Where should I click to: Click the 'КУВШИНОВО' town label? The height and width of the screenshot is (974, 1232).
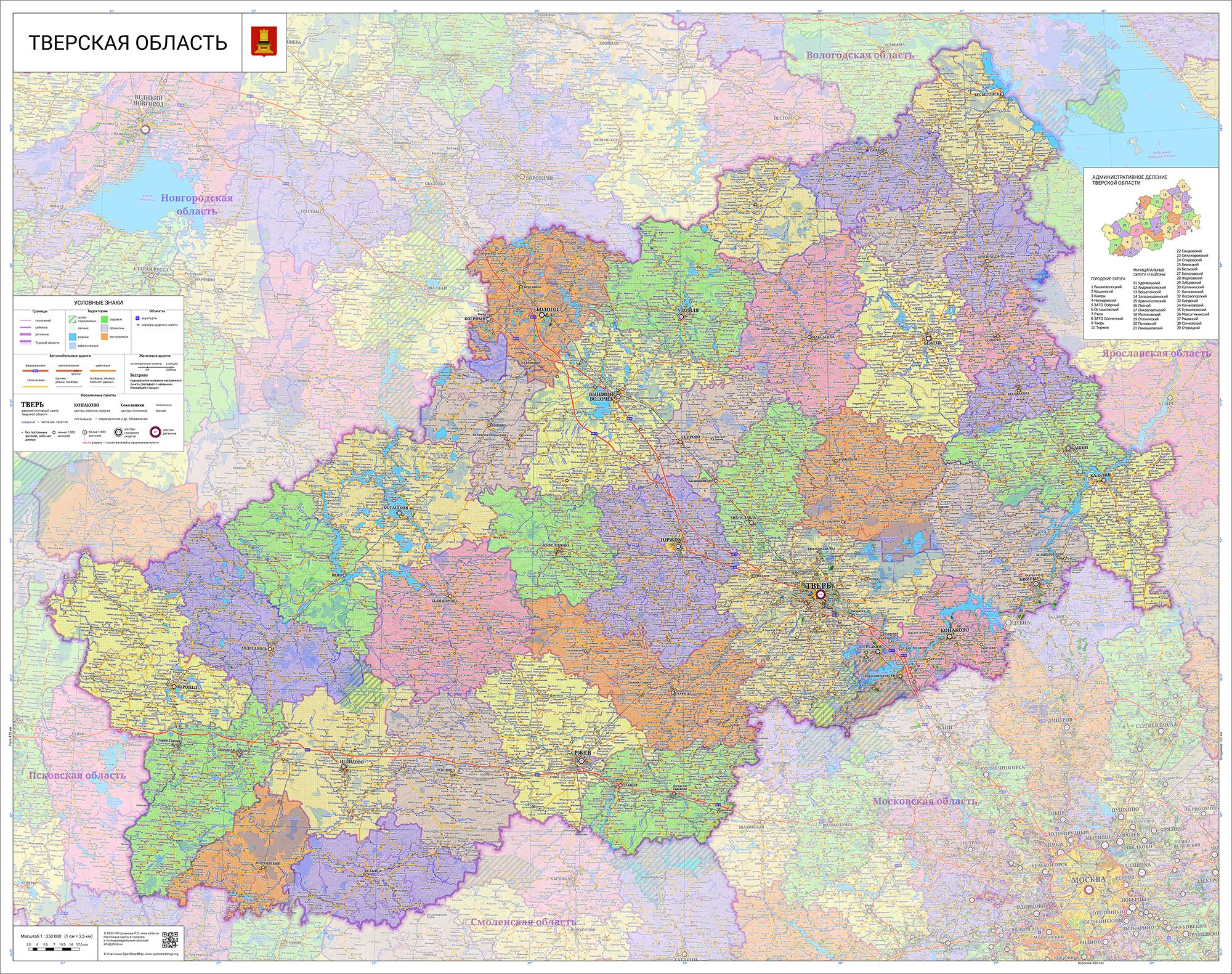coord(556,545)
